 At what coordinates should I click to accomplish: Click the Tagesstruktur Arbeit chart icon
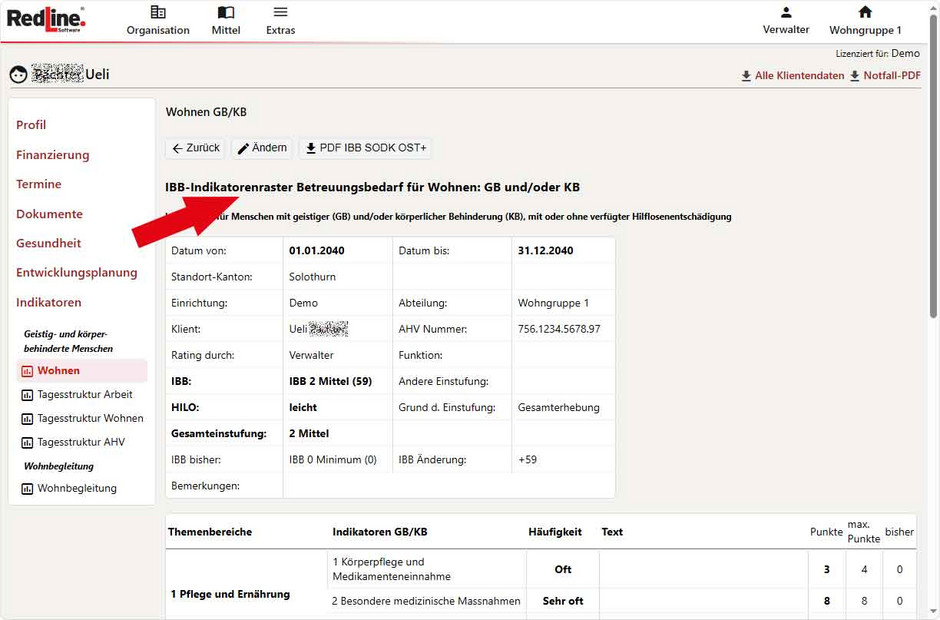[x=27, y=395]
